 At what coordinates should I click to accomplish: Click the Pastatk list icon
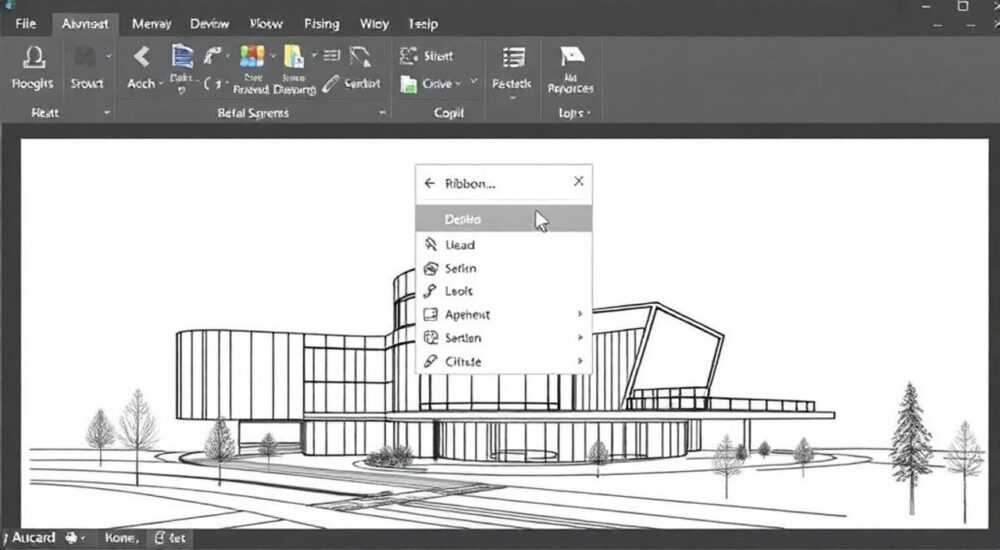(513, 57)
